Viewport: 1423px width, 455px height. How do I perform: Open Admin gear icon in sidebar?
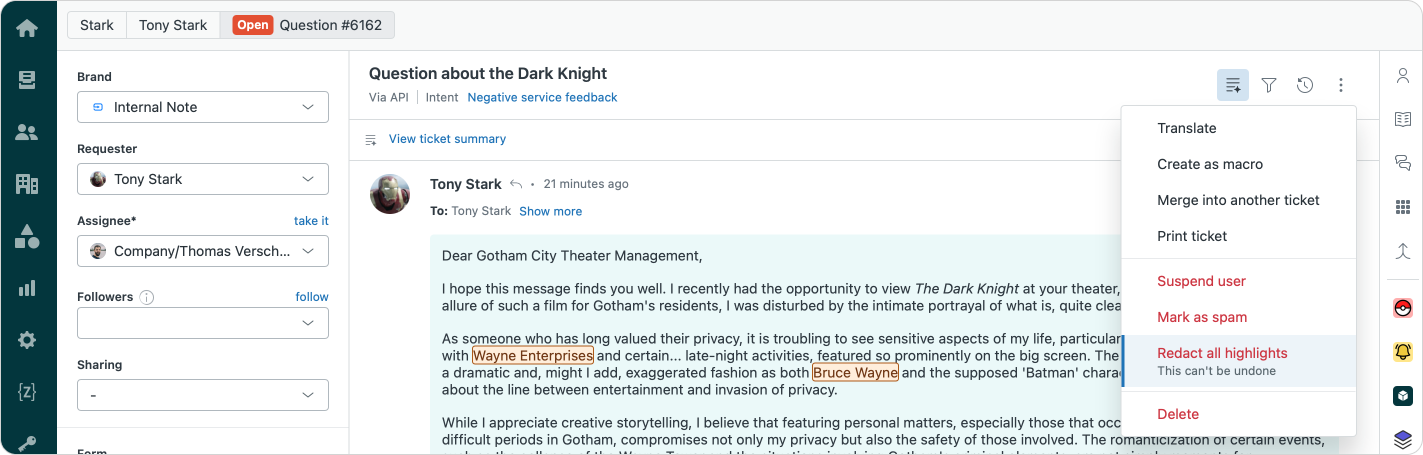27,340
